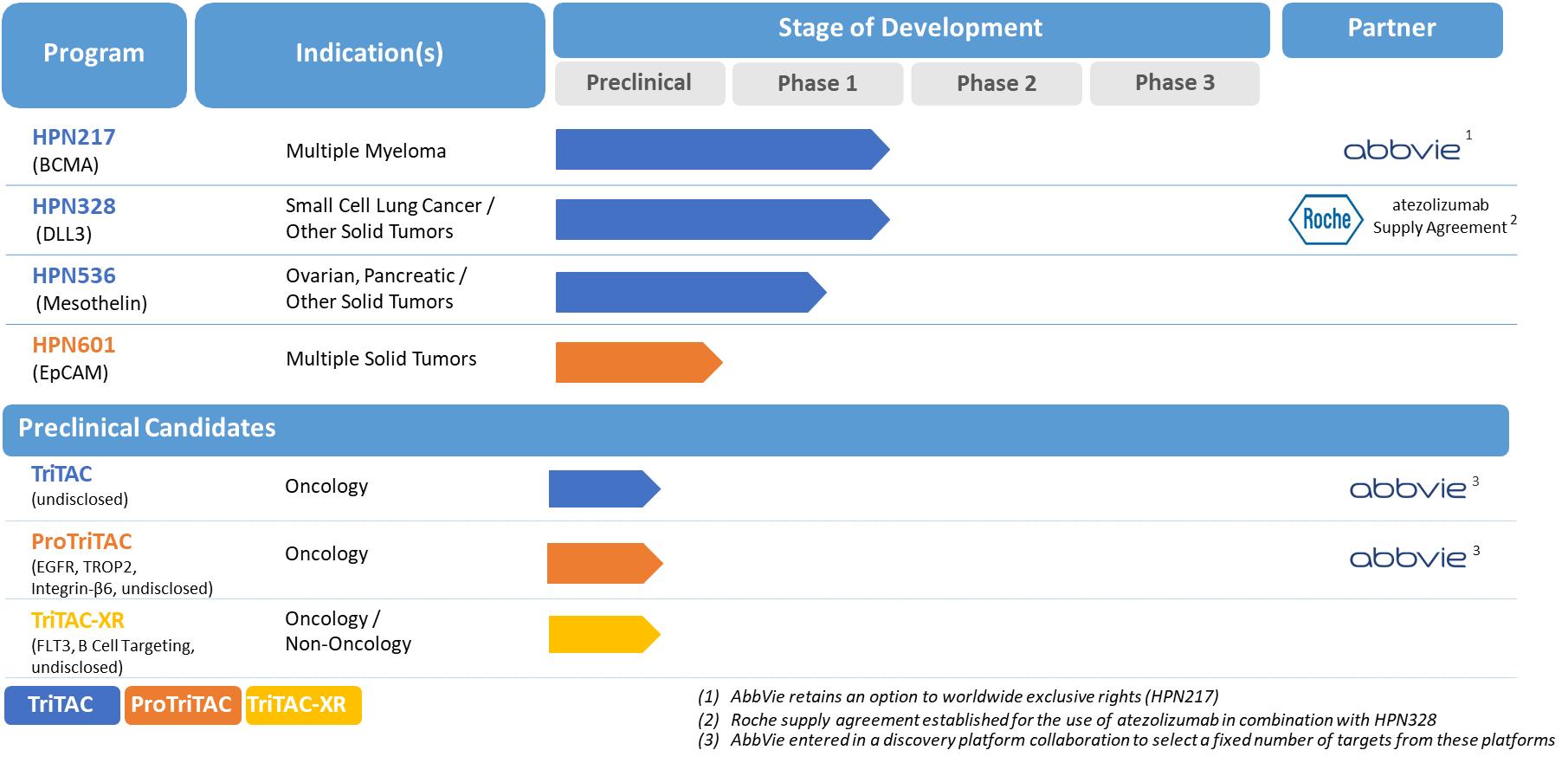Click the blue TriTAC legend box
1568x763 pixels.
tap(61, 705)
